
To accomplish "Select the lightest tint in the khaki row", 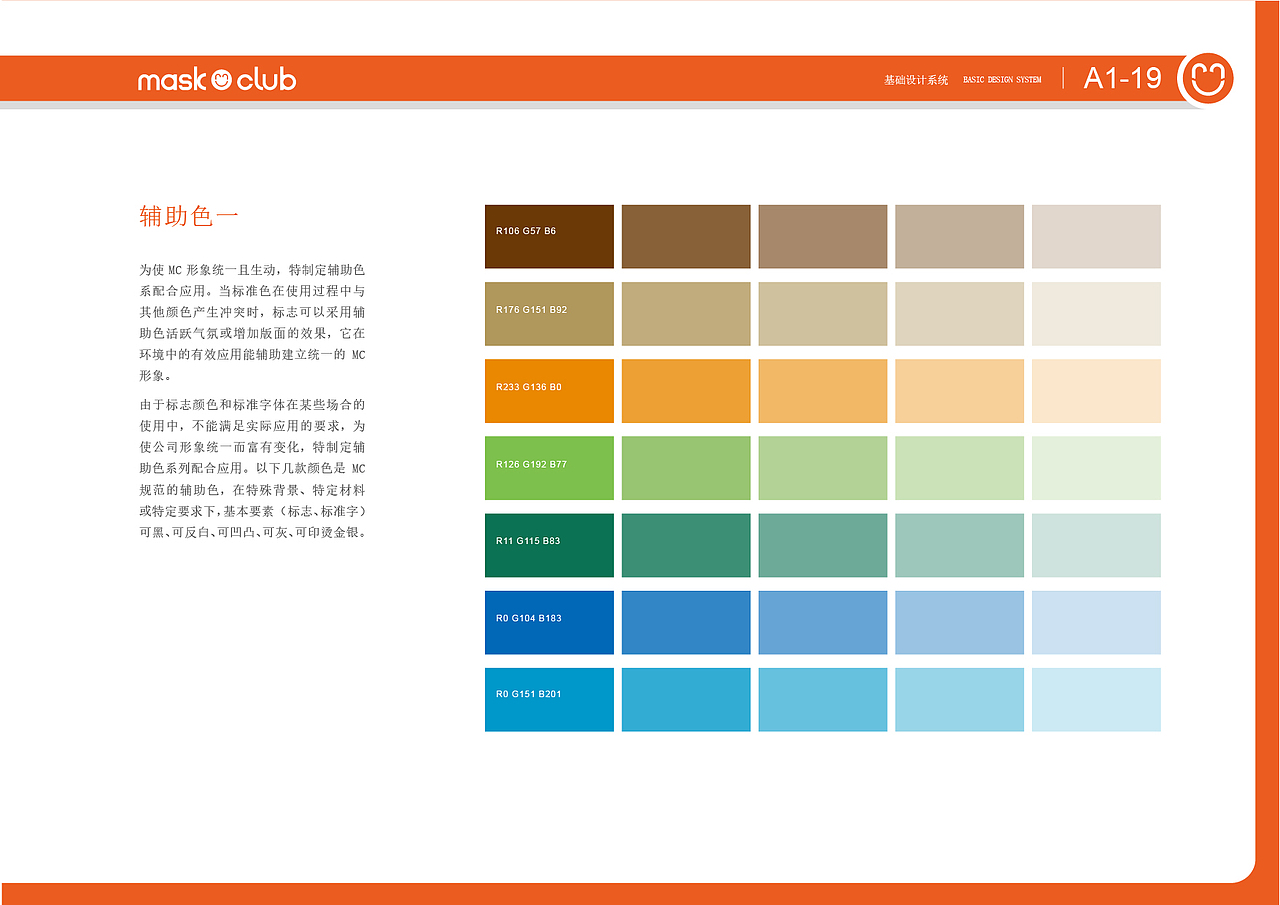I will [x=1096, y=314].
